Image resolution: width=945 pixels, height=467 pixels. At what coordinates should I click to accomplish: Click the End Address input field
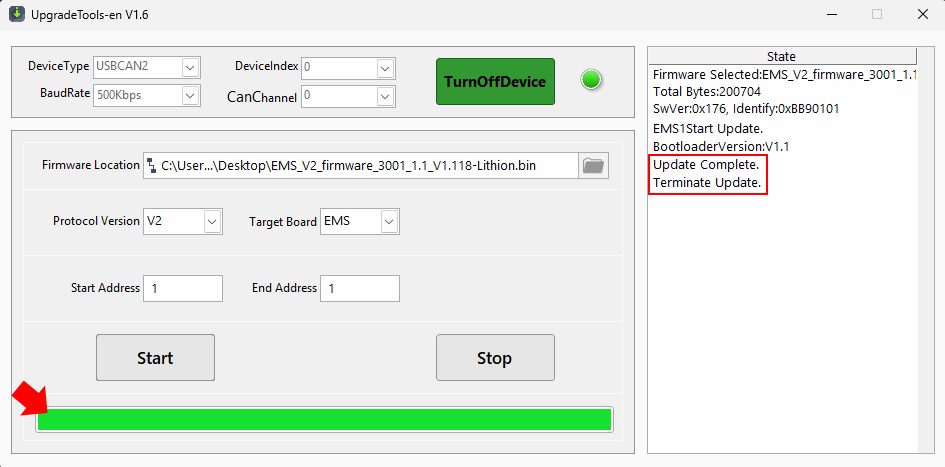(x=360, y=289)
